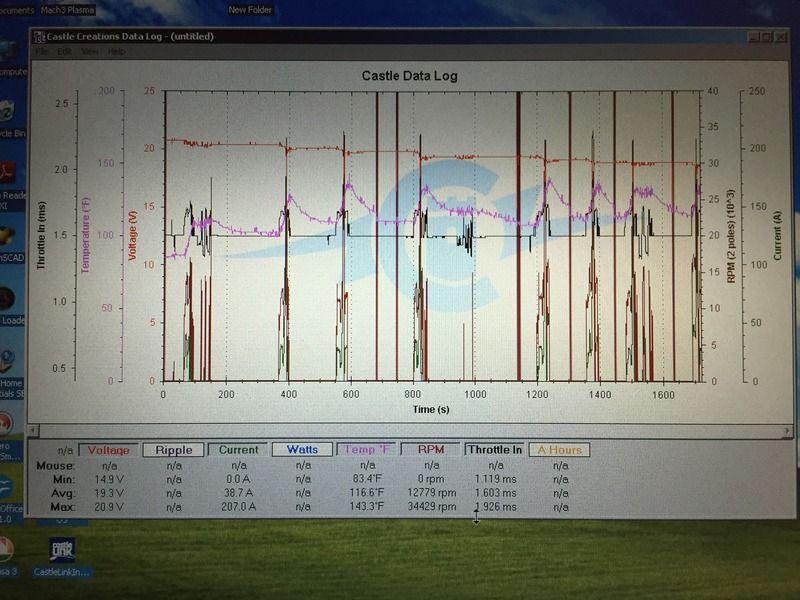800x600 pixels.
Task: Click the graph scrollbar right arrow
Action: [787, 431]
